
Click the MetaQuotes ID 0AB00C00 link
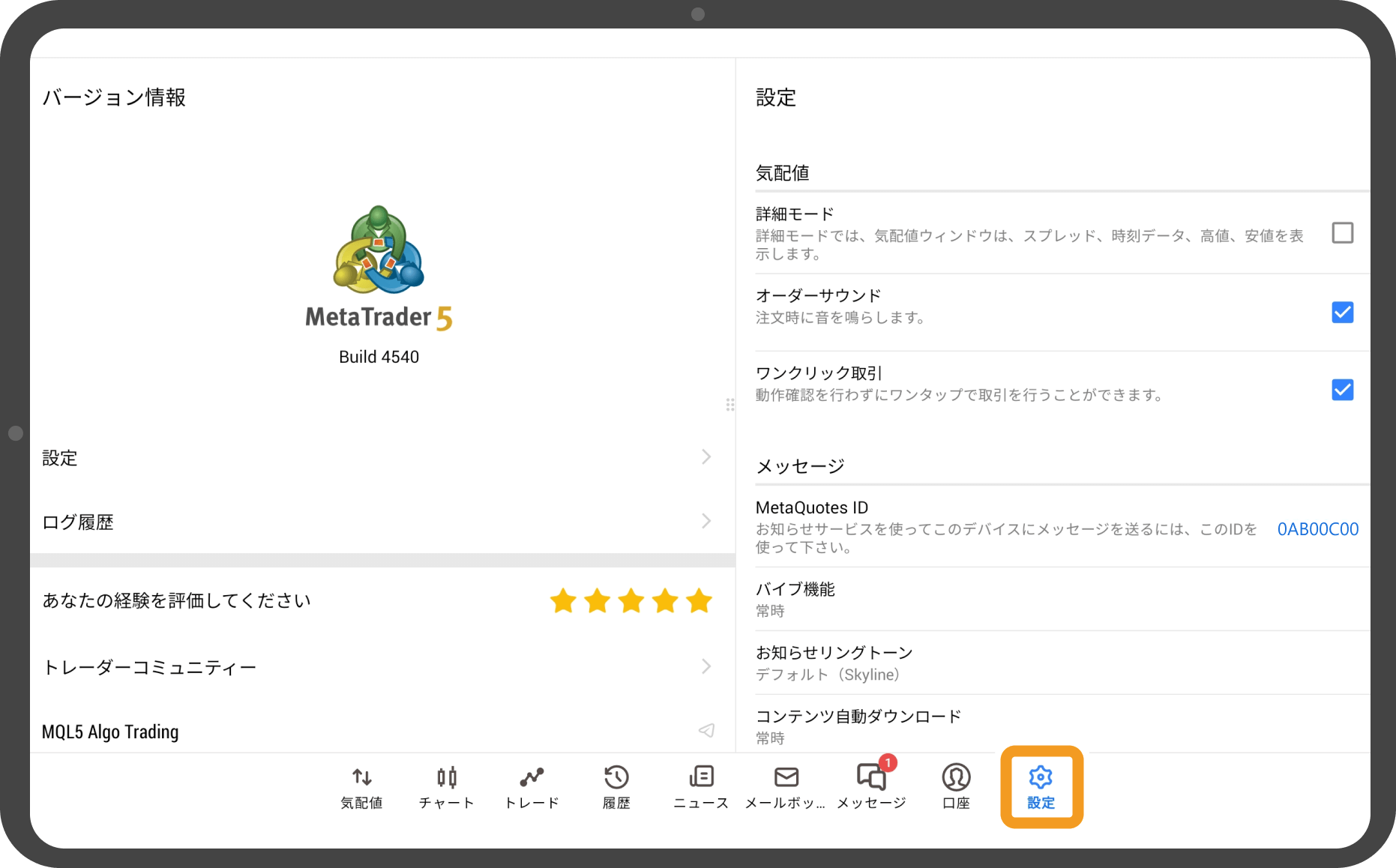click(1317, 528)
